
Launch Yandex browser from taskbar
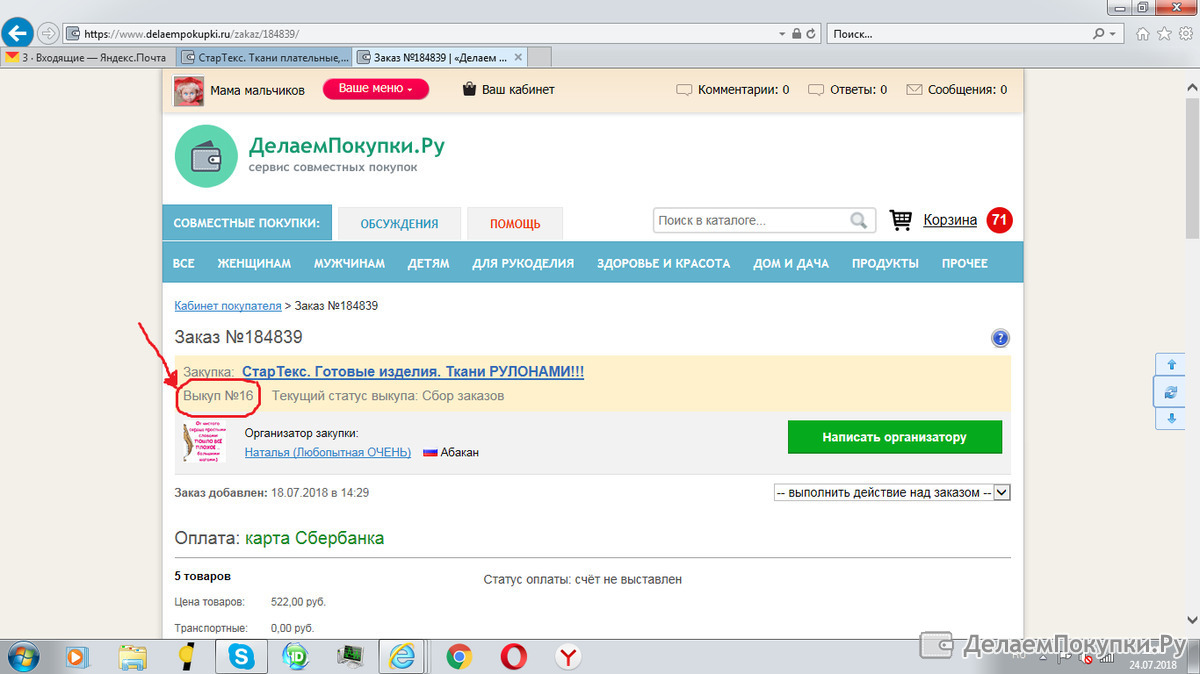[568, 657]
